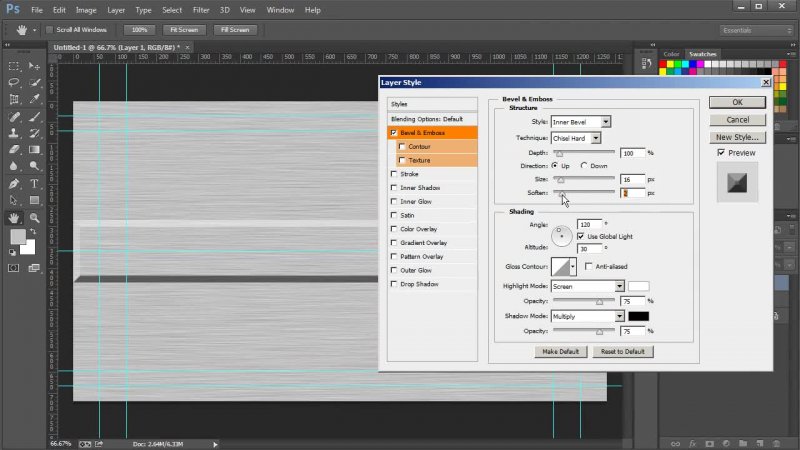Select the Path Selection tool
Screen dimensions: 800x450
(14, 200)
